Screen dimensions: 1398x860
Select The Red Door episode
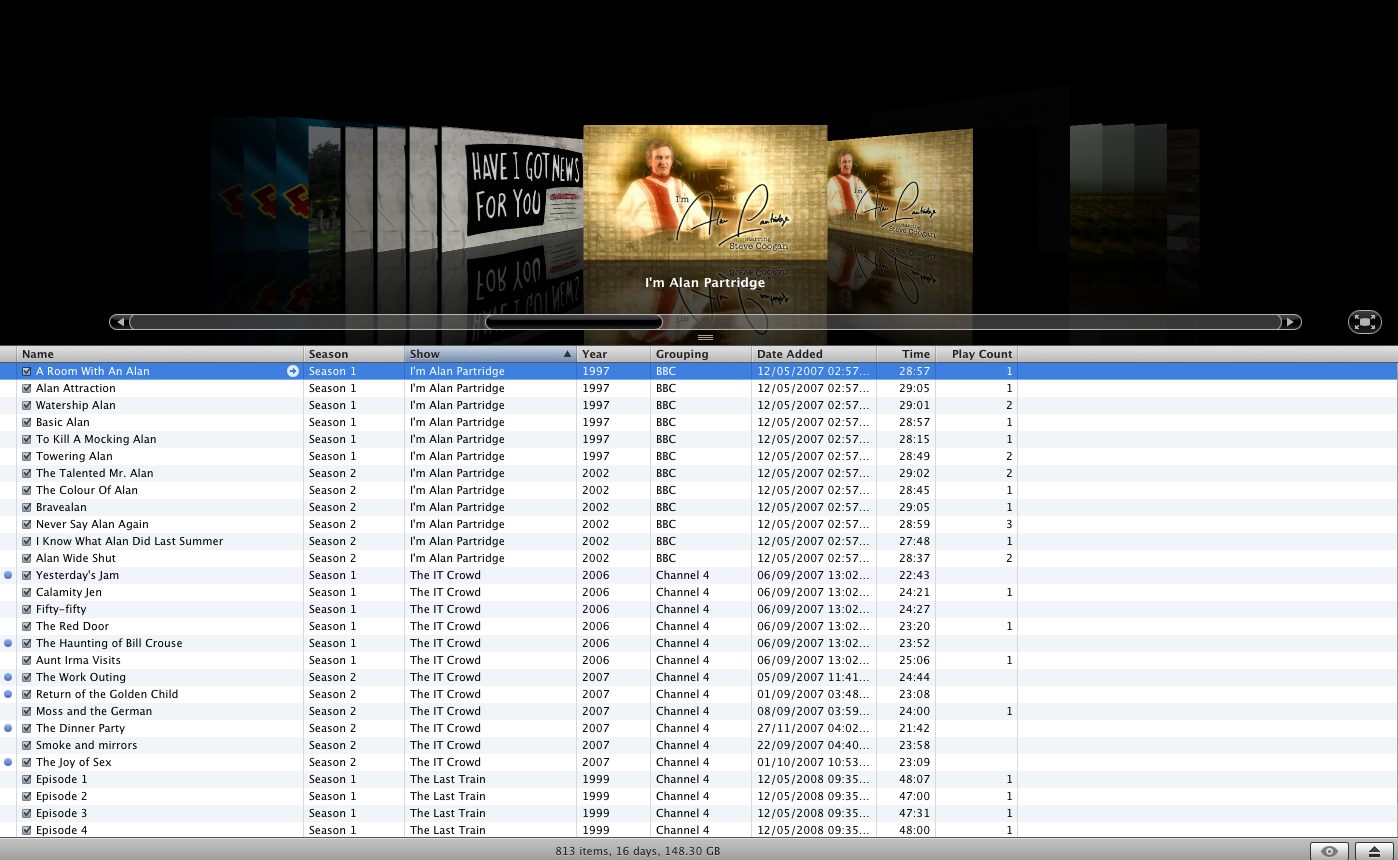699,626
